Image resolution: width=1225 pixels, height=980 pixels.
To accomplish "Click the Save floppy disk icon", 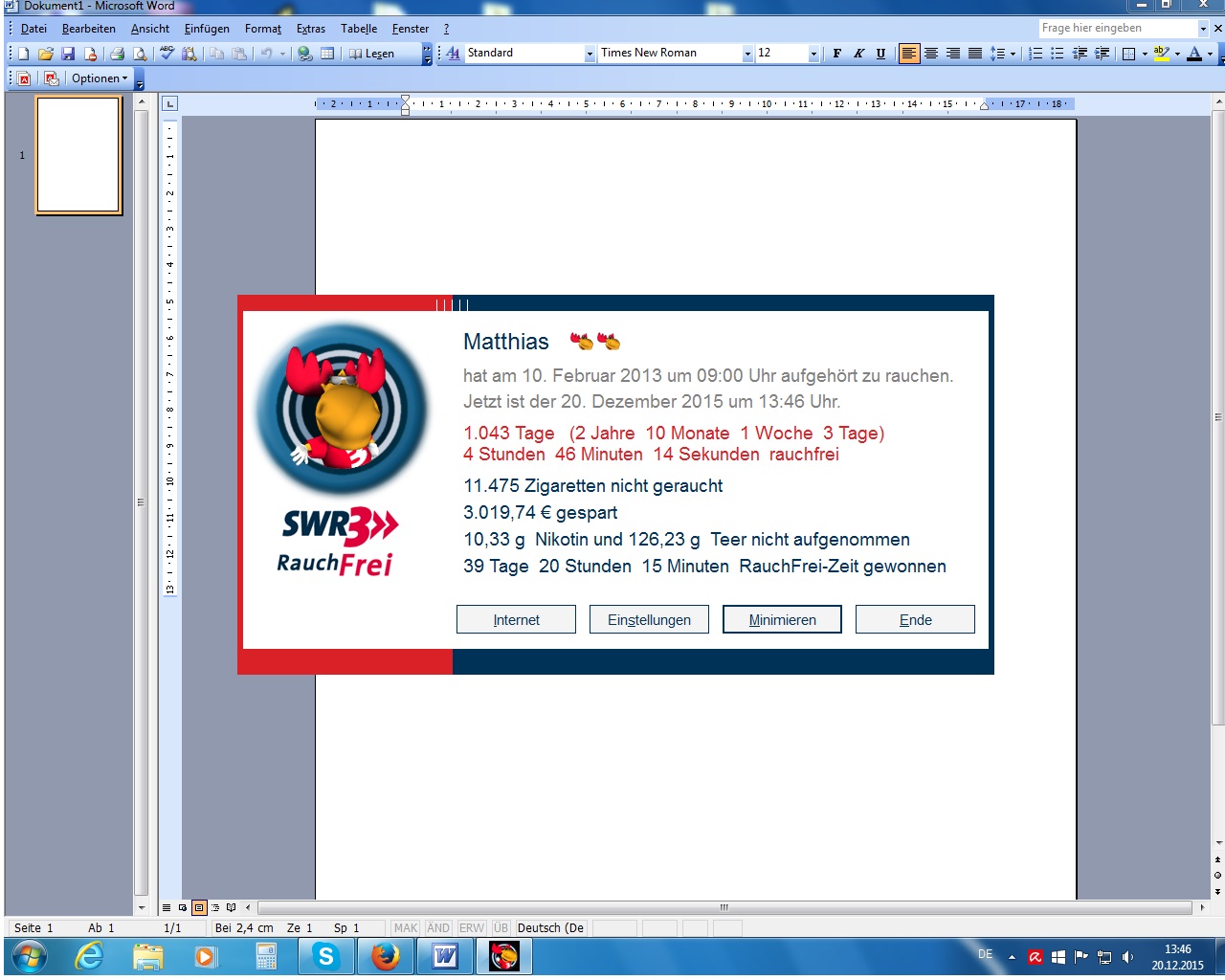I will coord(68,54).
